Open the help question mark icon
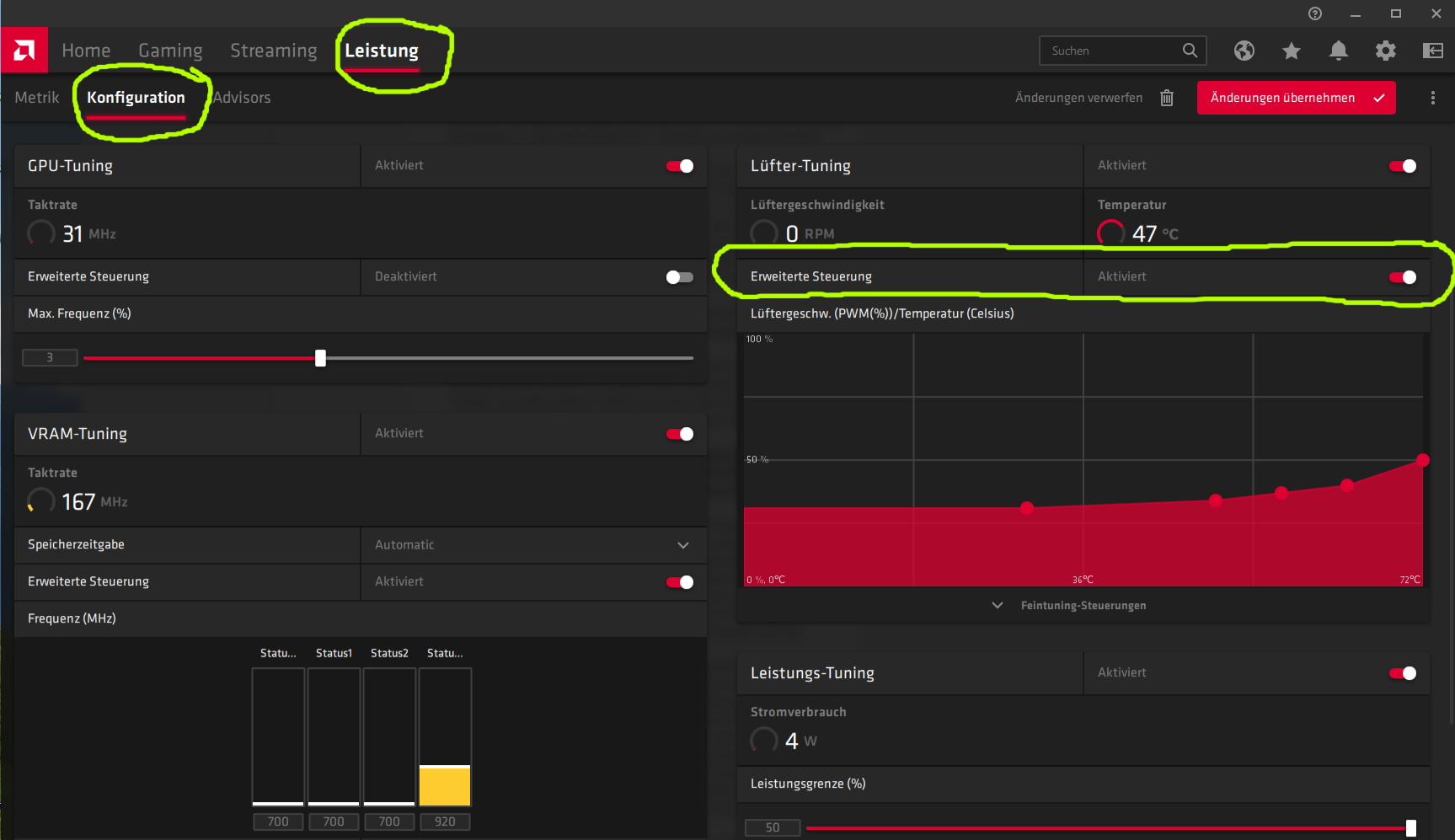 click(x=1315, y=13)
